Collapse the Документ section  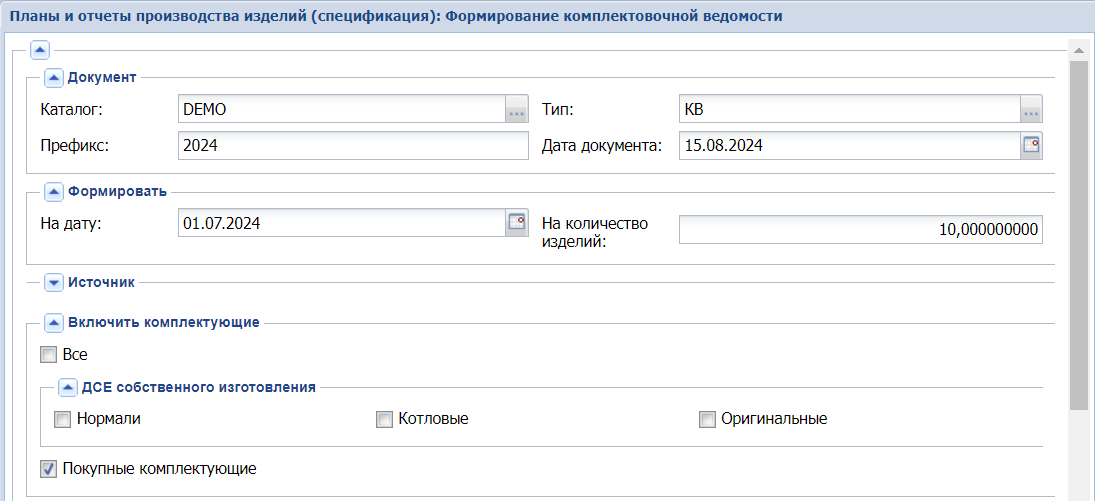click(x=54, y=77)
